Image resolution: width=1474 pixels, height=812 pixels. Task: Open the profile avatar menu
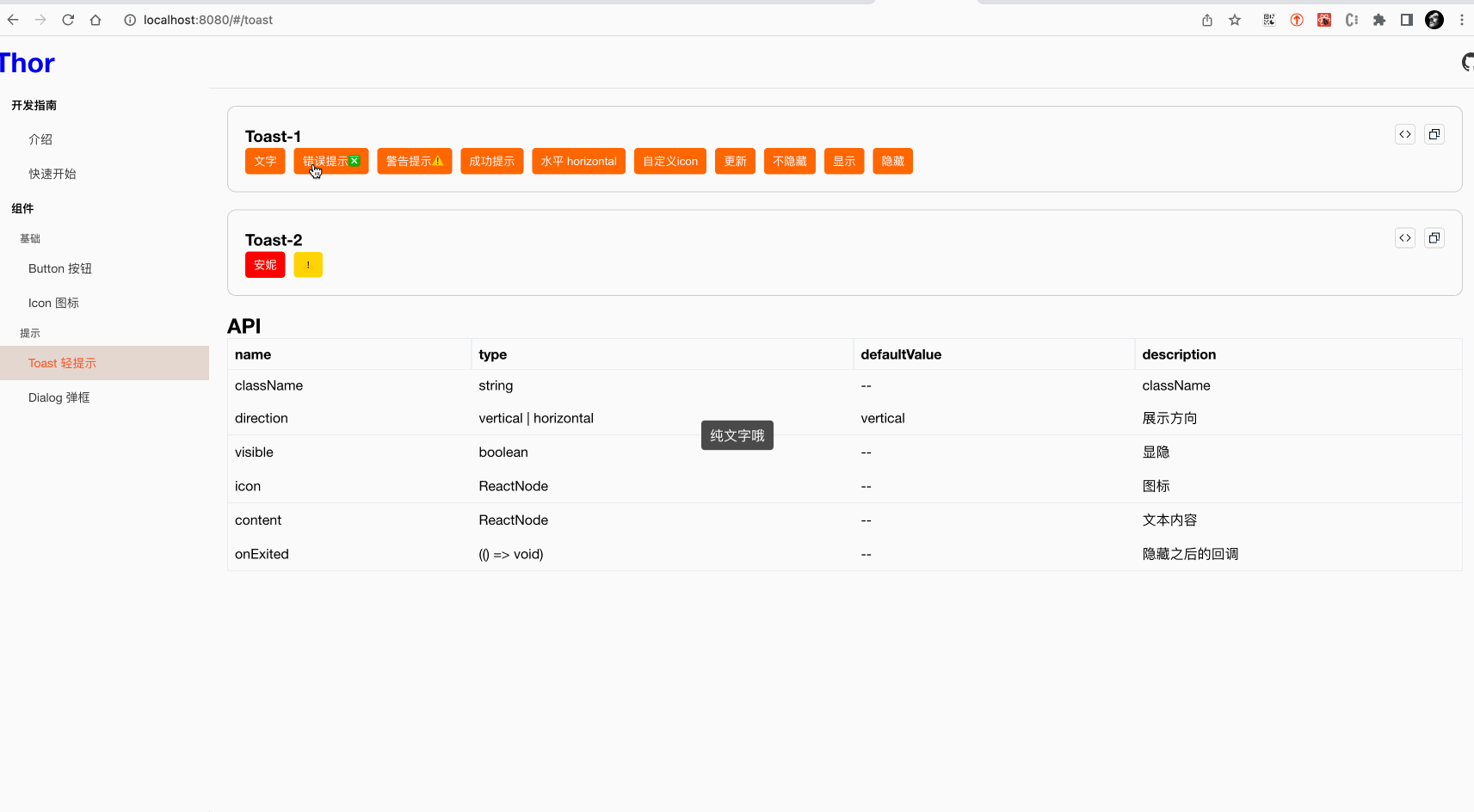click(x=1434, y=20)
